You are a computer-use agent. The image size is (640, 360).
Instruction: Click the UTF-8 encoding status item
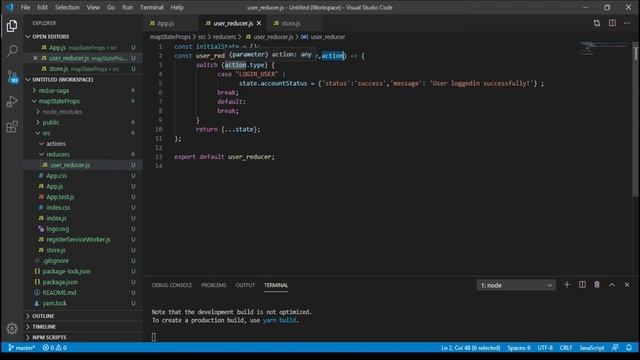(545, 348)
